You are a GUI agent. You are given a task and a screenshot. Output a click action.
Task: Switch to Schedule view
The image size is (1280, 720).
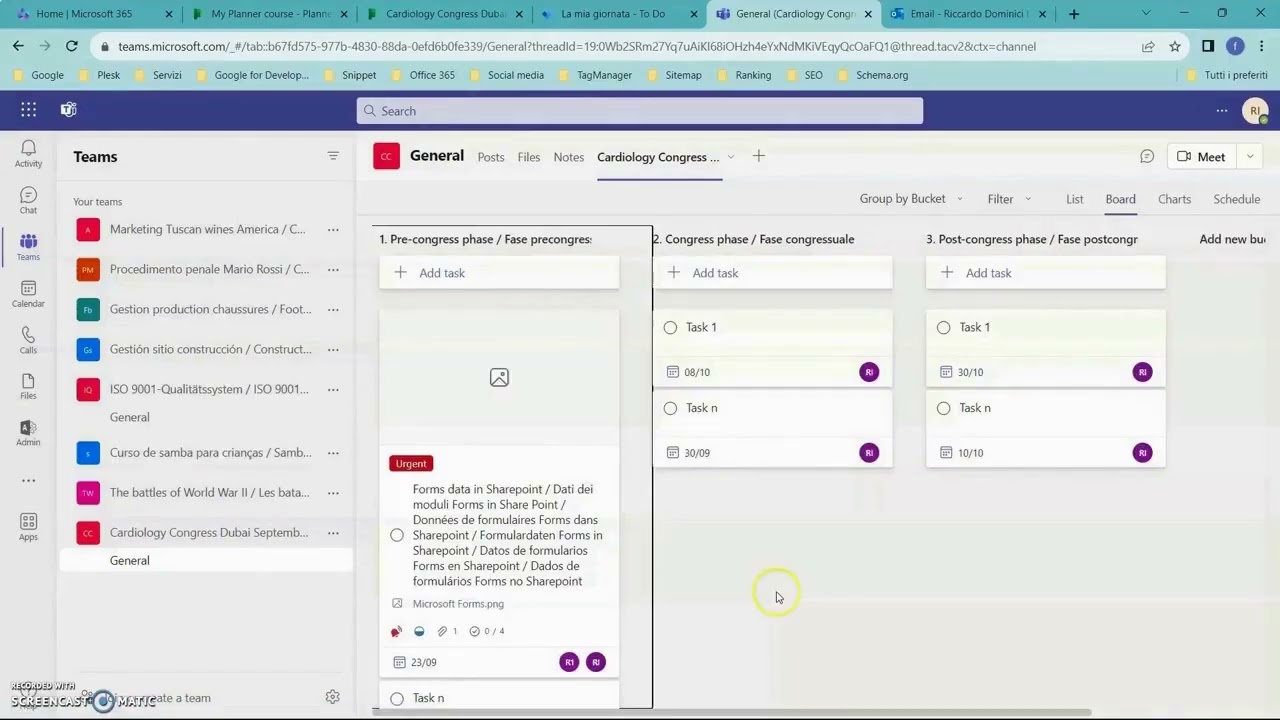click(1236, 199)
